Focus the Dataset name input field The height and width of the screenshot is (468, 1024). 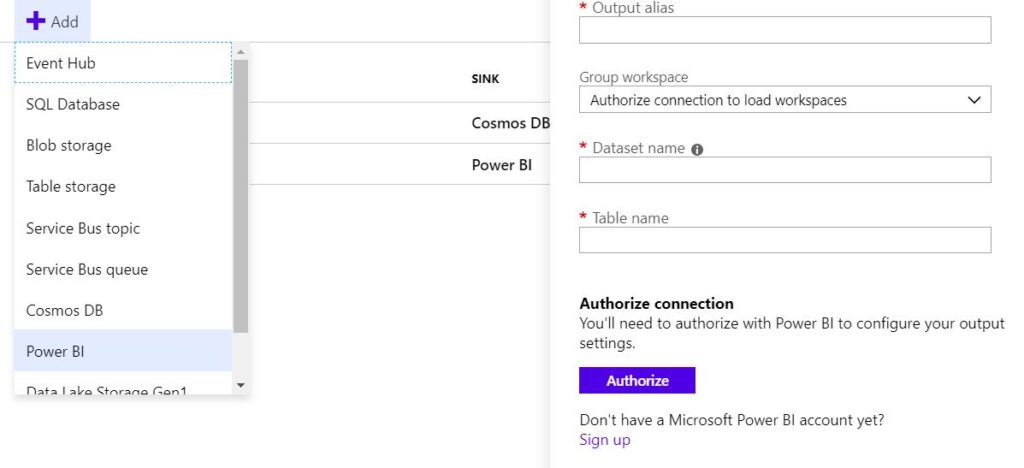(784, 170)
